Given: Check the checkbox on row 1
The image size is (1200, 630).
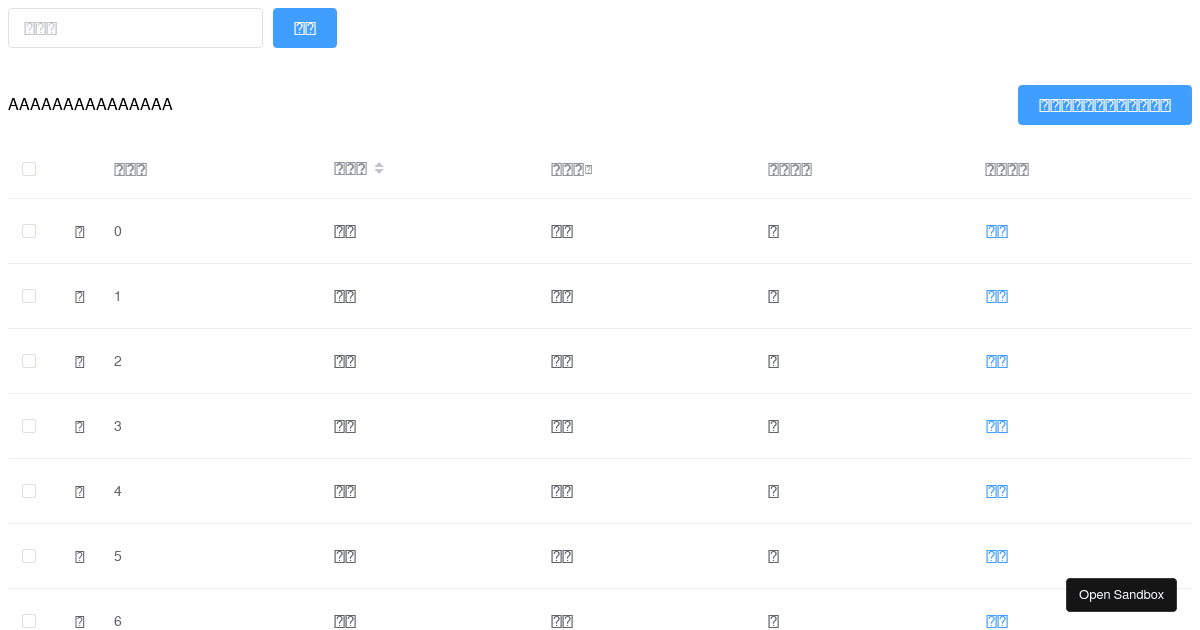Looking at the screenshot, I should [29, 295].
